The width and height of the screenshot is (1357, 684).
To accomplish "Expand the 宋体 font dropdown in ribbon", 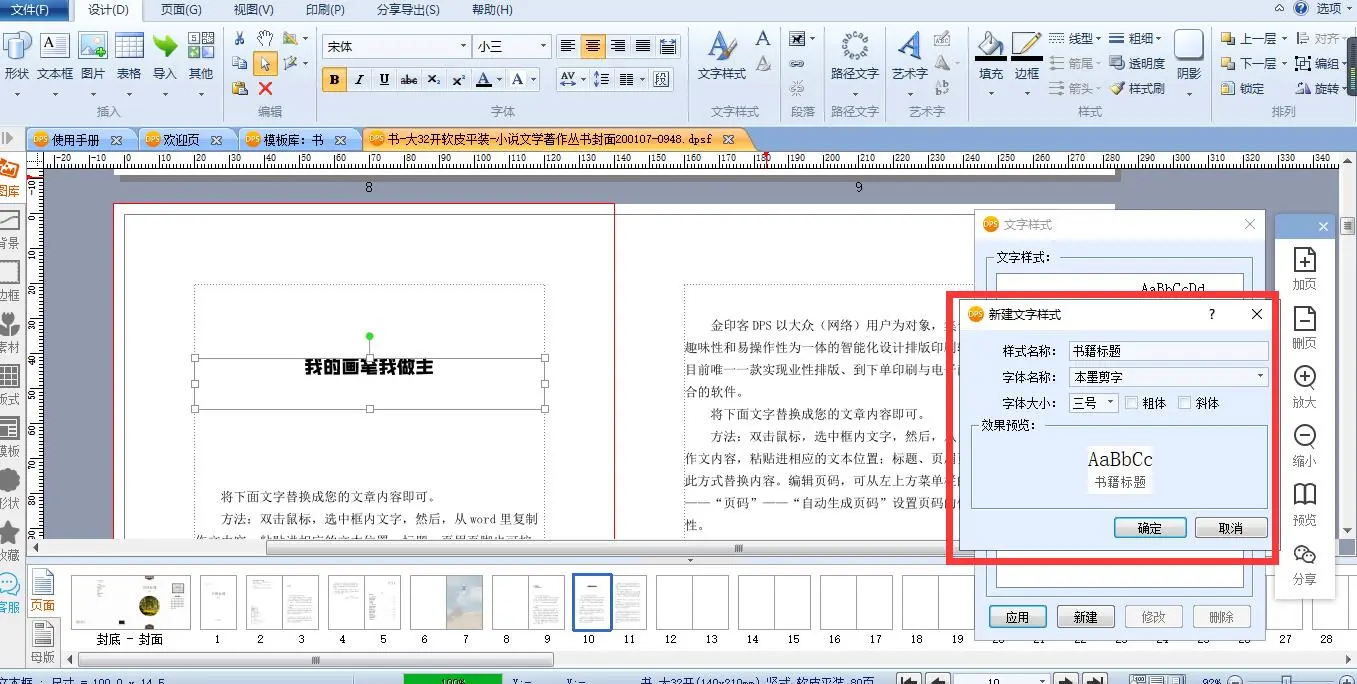I will tap(463, 46).
